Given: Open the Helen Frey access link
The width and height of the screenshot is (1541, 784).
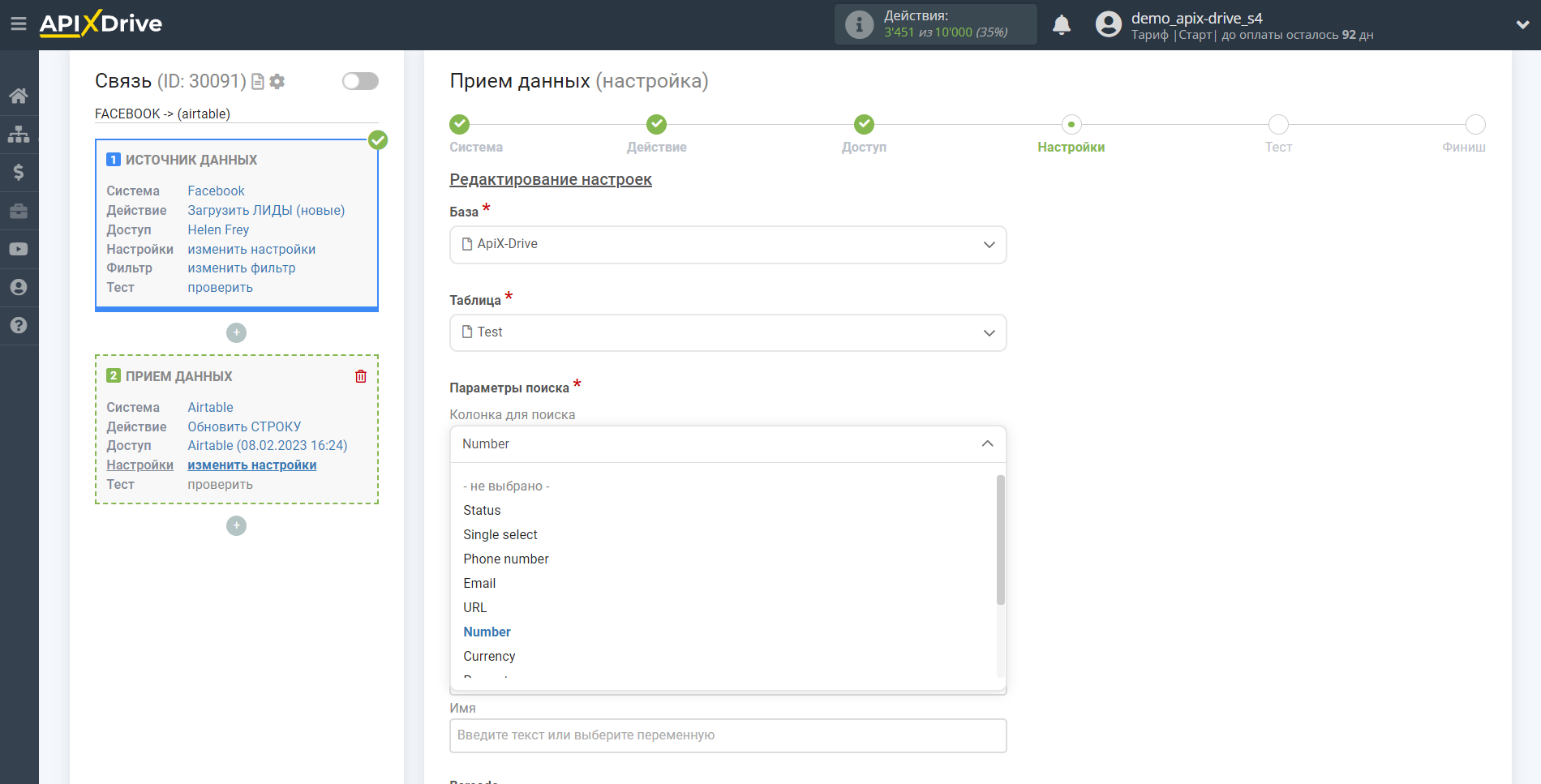Looking at the screenshot, I should [218, 230].
